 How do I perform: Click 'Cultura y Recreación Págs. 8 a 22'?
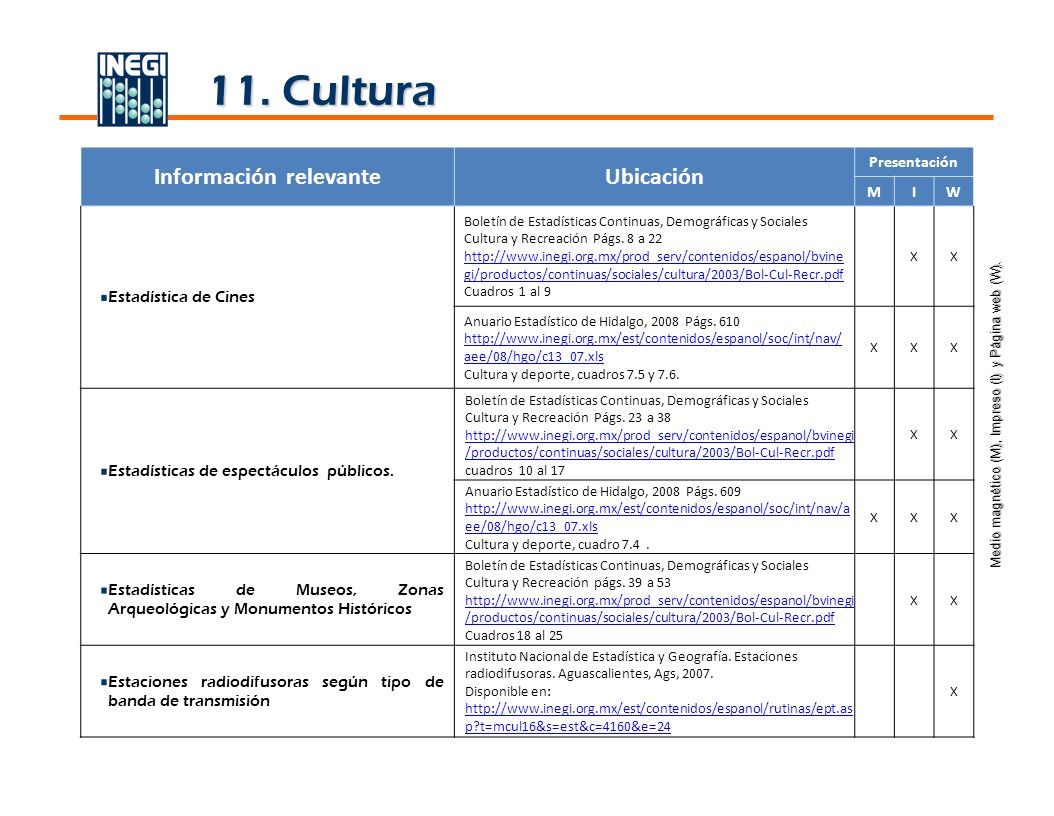click(563, 239)
